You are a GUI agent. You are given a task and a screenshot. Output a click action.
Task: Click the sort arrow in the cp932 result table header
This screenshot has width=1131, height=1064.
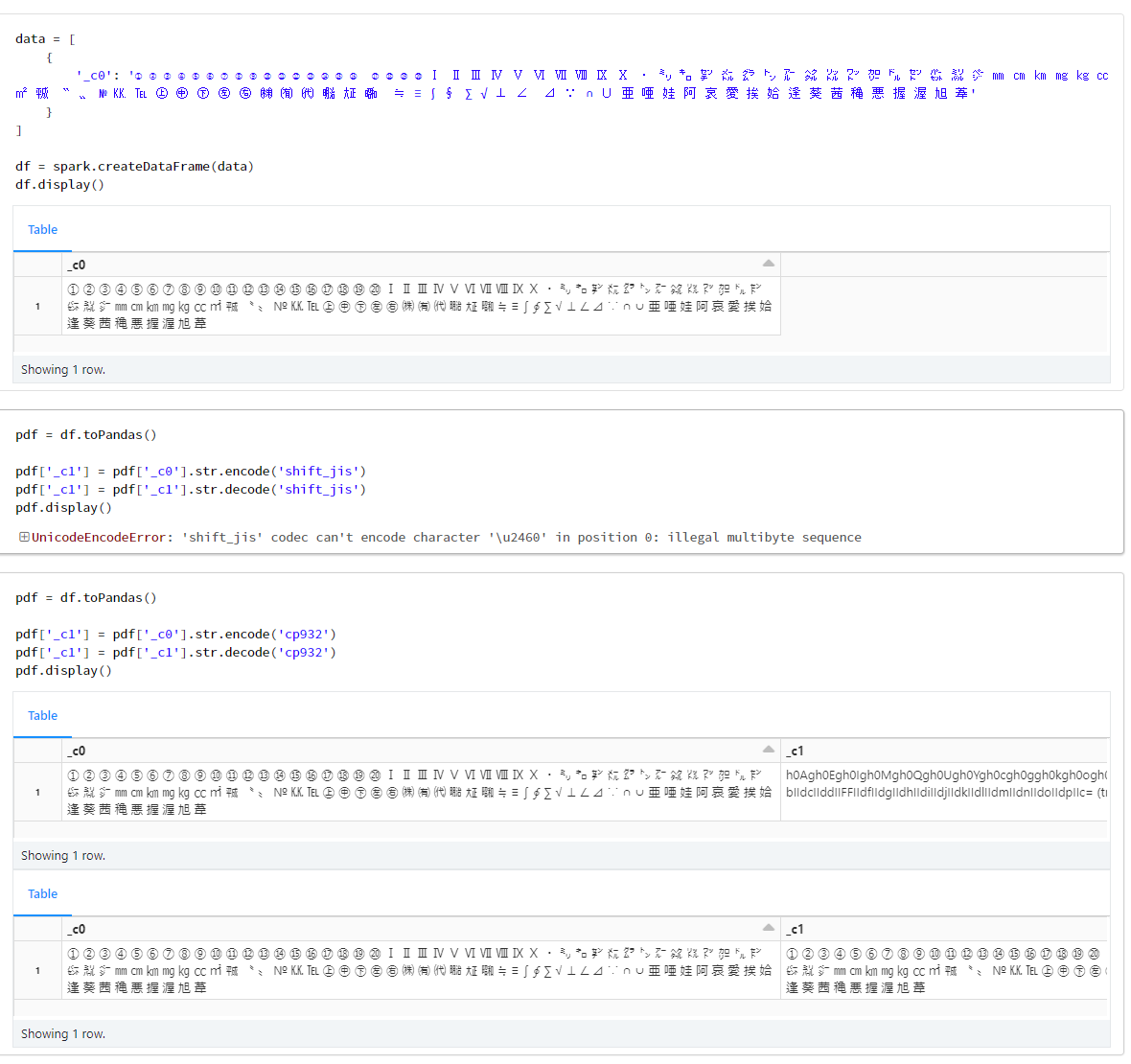click(x=767, y=748)
